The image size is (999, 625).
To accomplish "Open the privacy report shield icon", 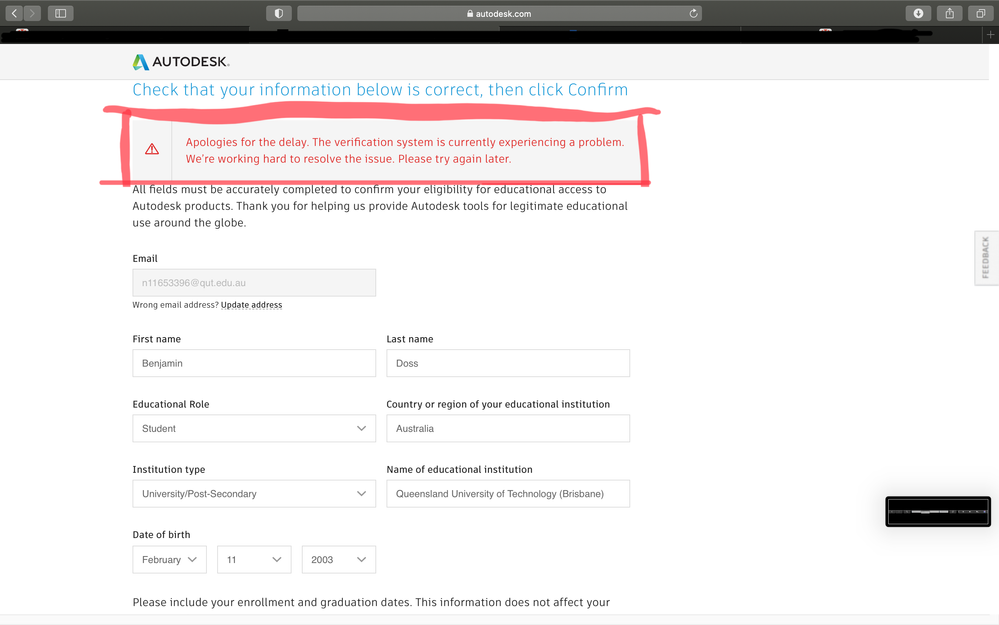I will pos(278,13).
